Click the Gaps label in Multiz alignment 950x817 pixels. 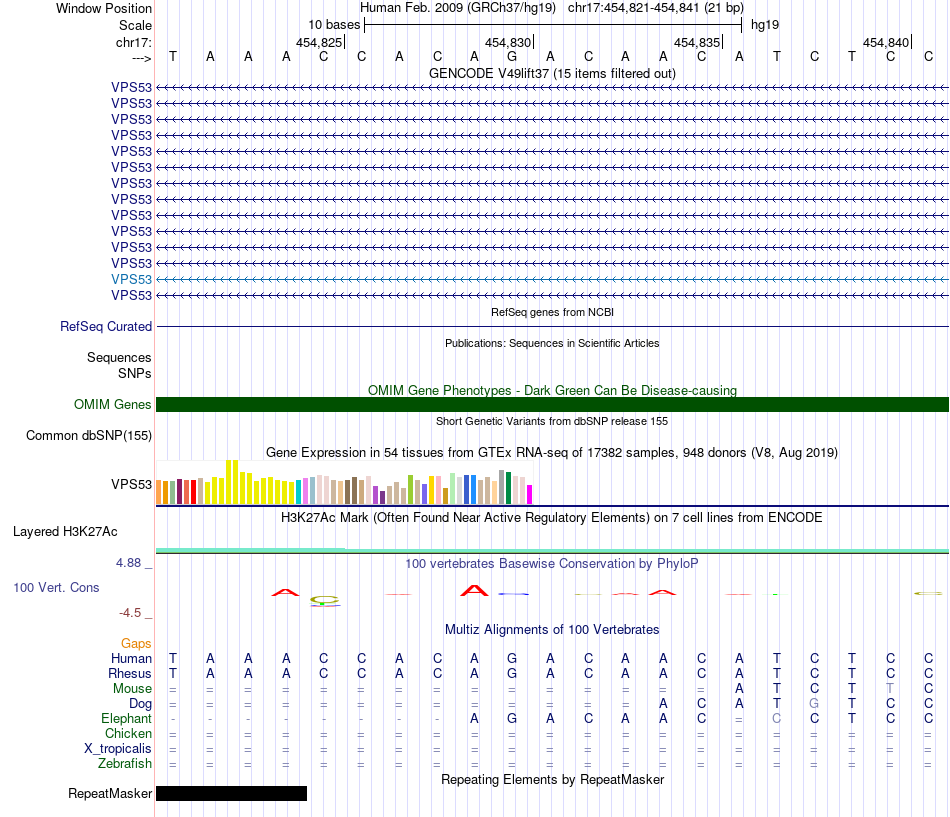136,643
